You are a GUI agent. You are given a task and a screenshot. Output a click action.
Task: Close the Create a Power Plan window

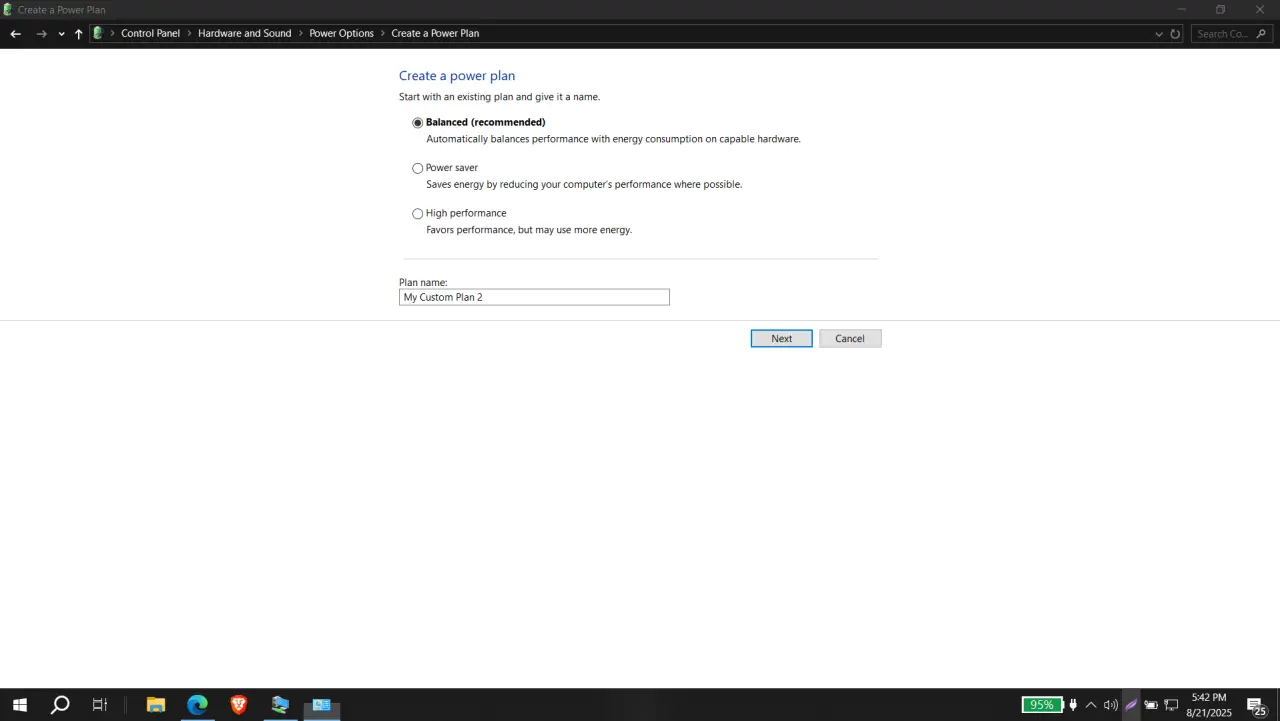point(1260,9)
